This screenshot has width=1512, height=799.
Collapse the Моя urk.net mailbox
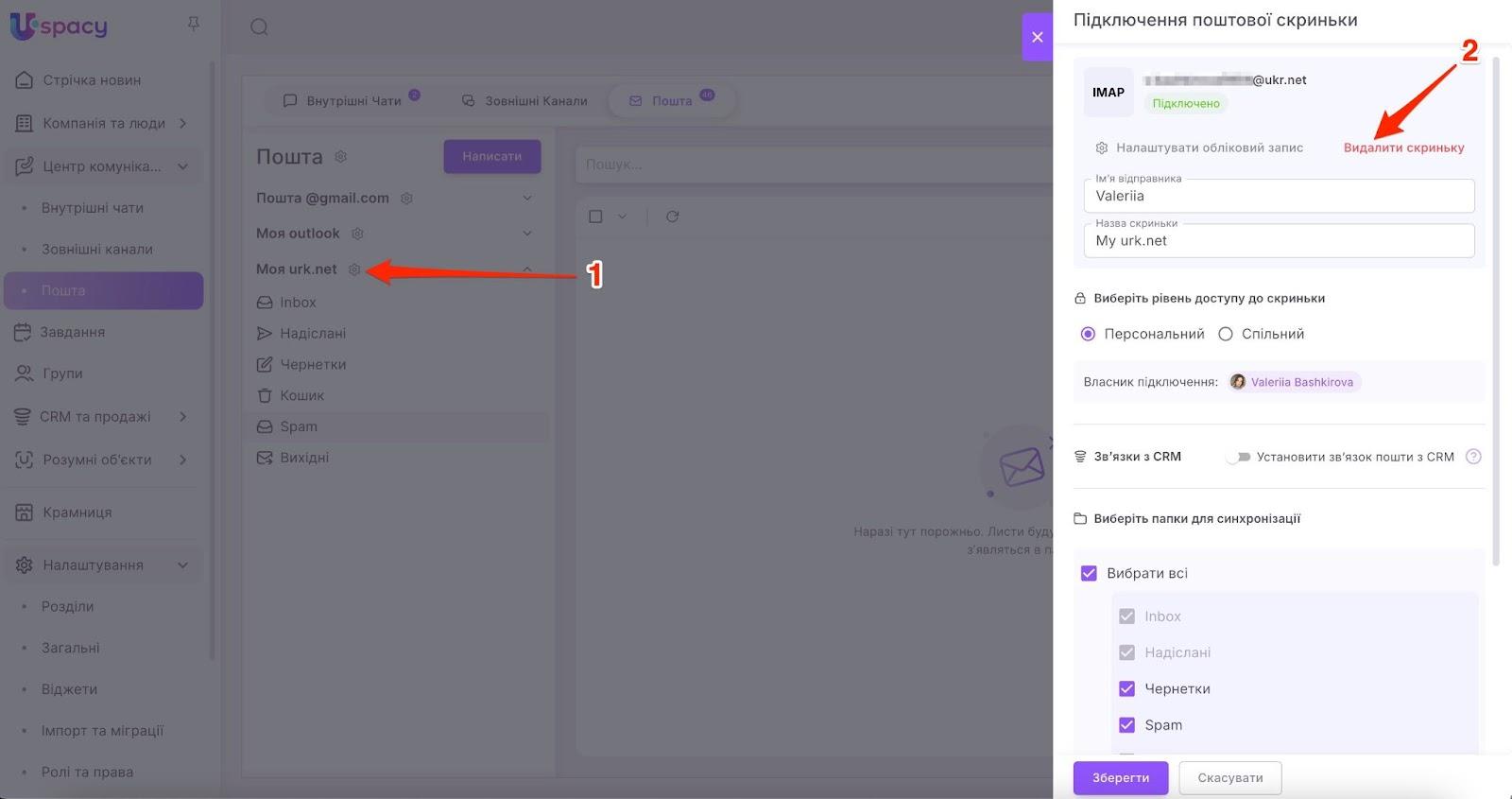coord(527,269)
